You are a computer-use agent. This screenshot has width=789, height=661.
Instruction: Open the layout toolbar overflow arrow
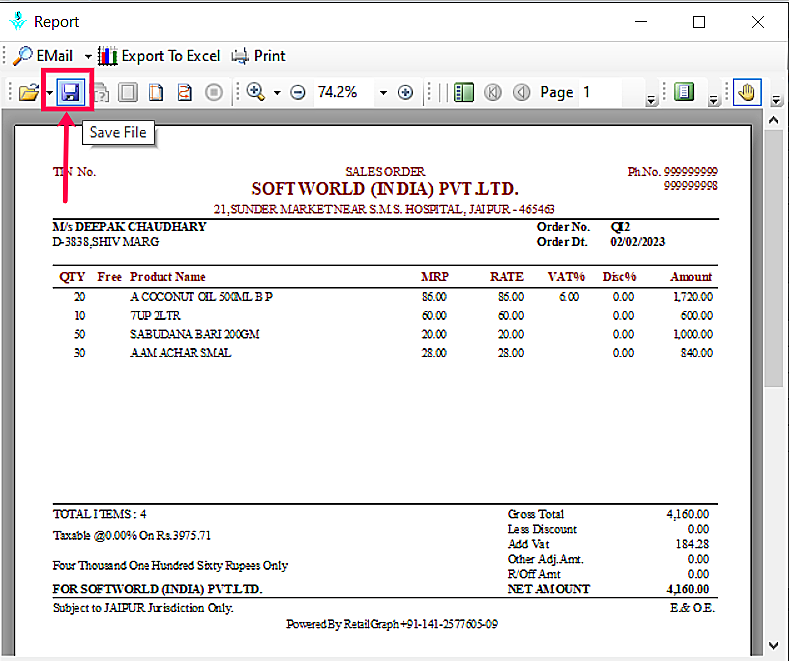(713, 100)
